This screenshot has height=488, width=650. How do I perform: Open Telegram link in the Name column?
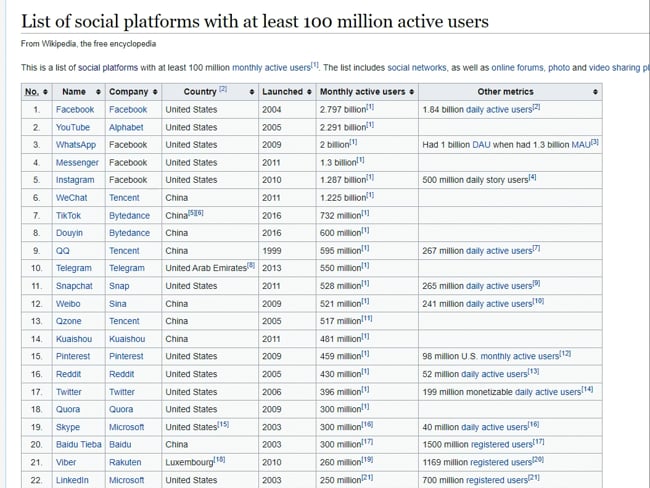click(74, 268)
